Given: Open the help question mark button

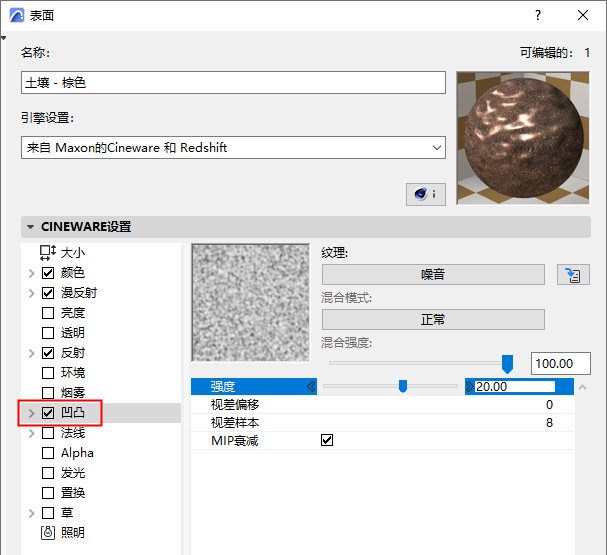Looking at the screenshot, I should point(538,15).
